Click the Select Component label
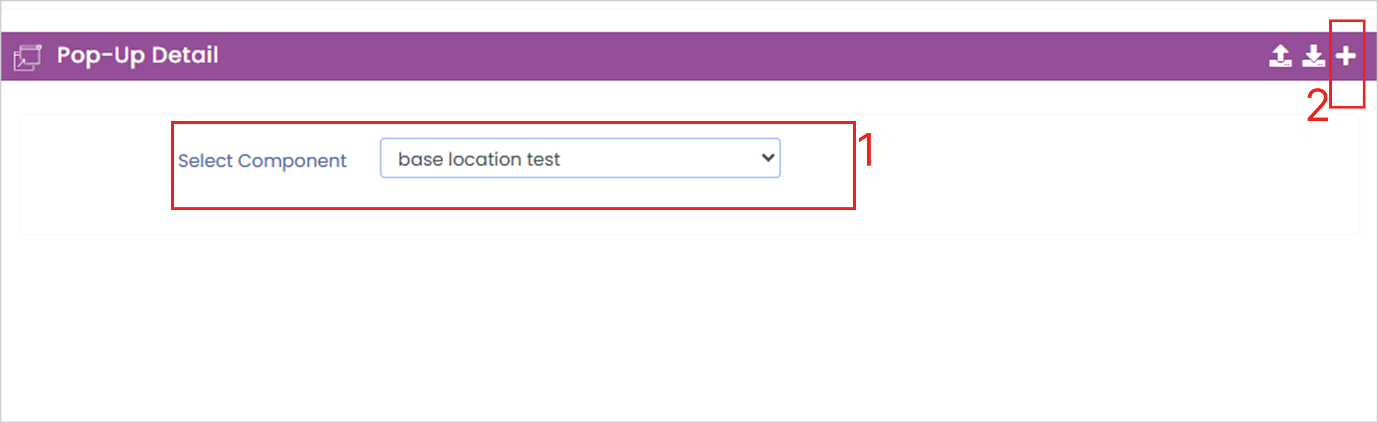Image resolution: width=1378 pixels, height=423 pixels. coord(262,160)
